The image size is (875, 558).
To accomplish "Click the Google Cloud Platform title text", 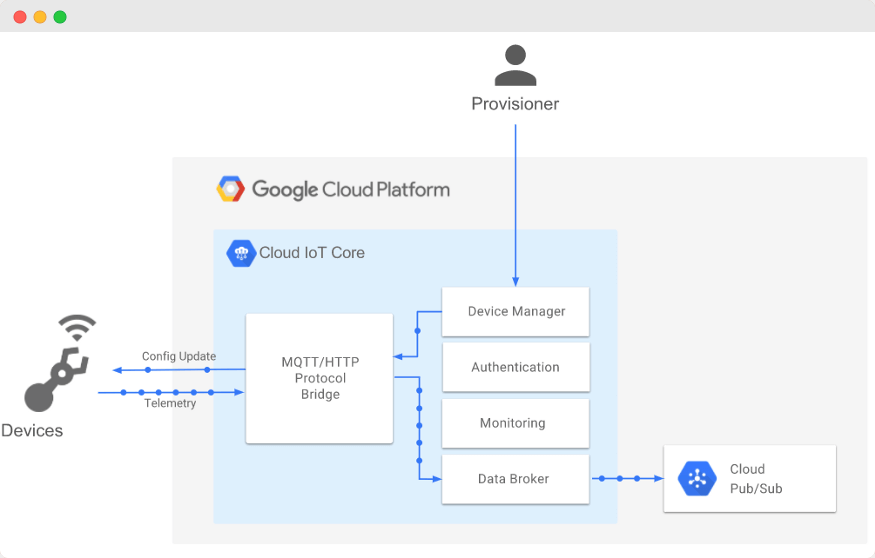I will click(x=351, y=190).
